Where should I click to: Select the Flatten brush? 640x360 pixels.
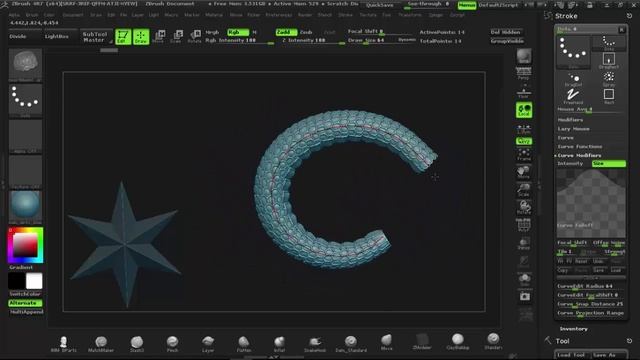pyautogui.click(x=244, y=344)
